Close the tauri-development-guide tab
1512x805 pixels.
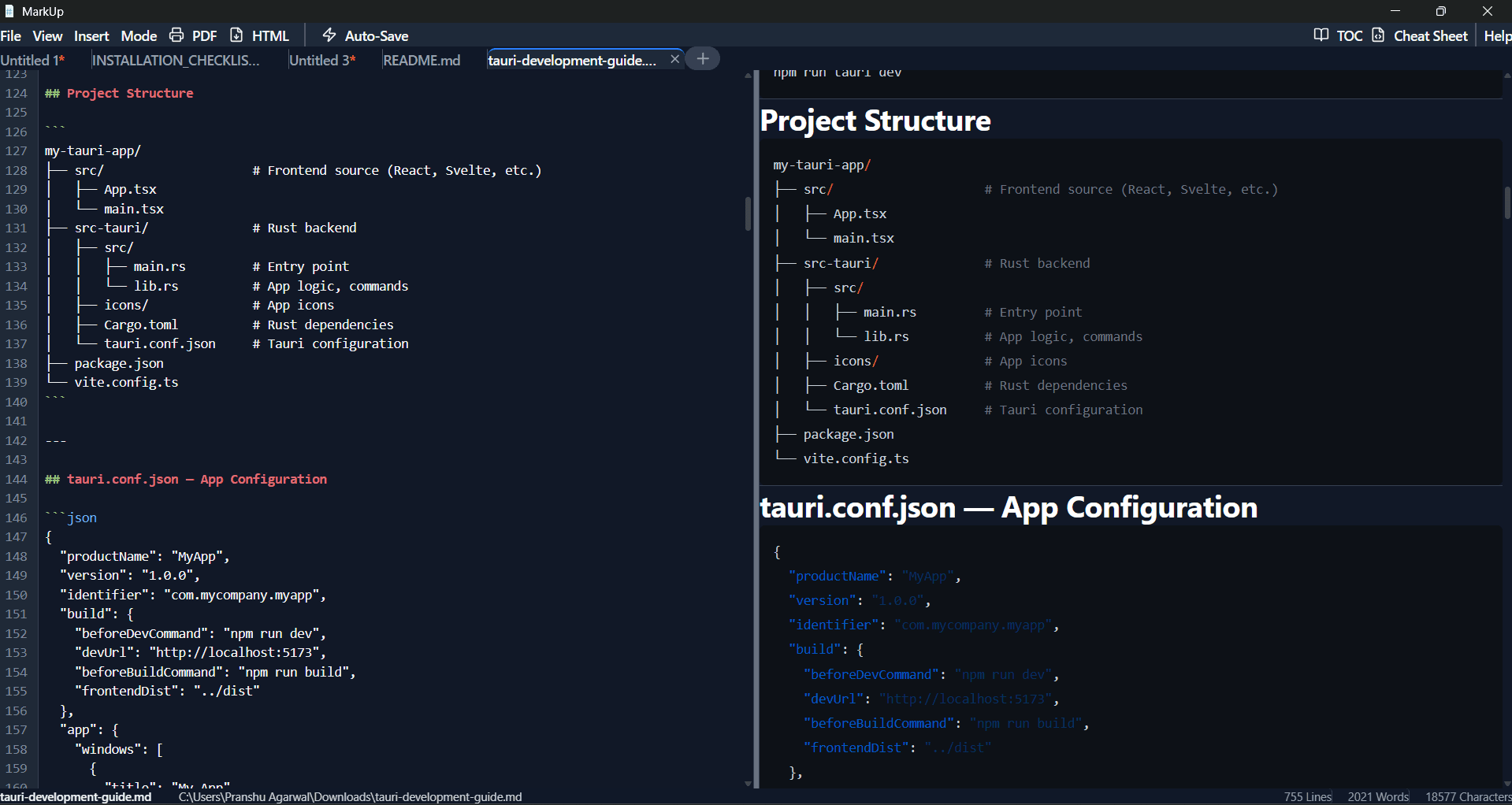coord(675,58)
